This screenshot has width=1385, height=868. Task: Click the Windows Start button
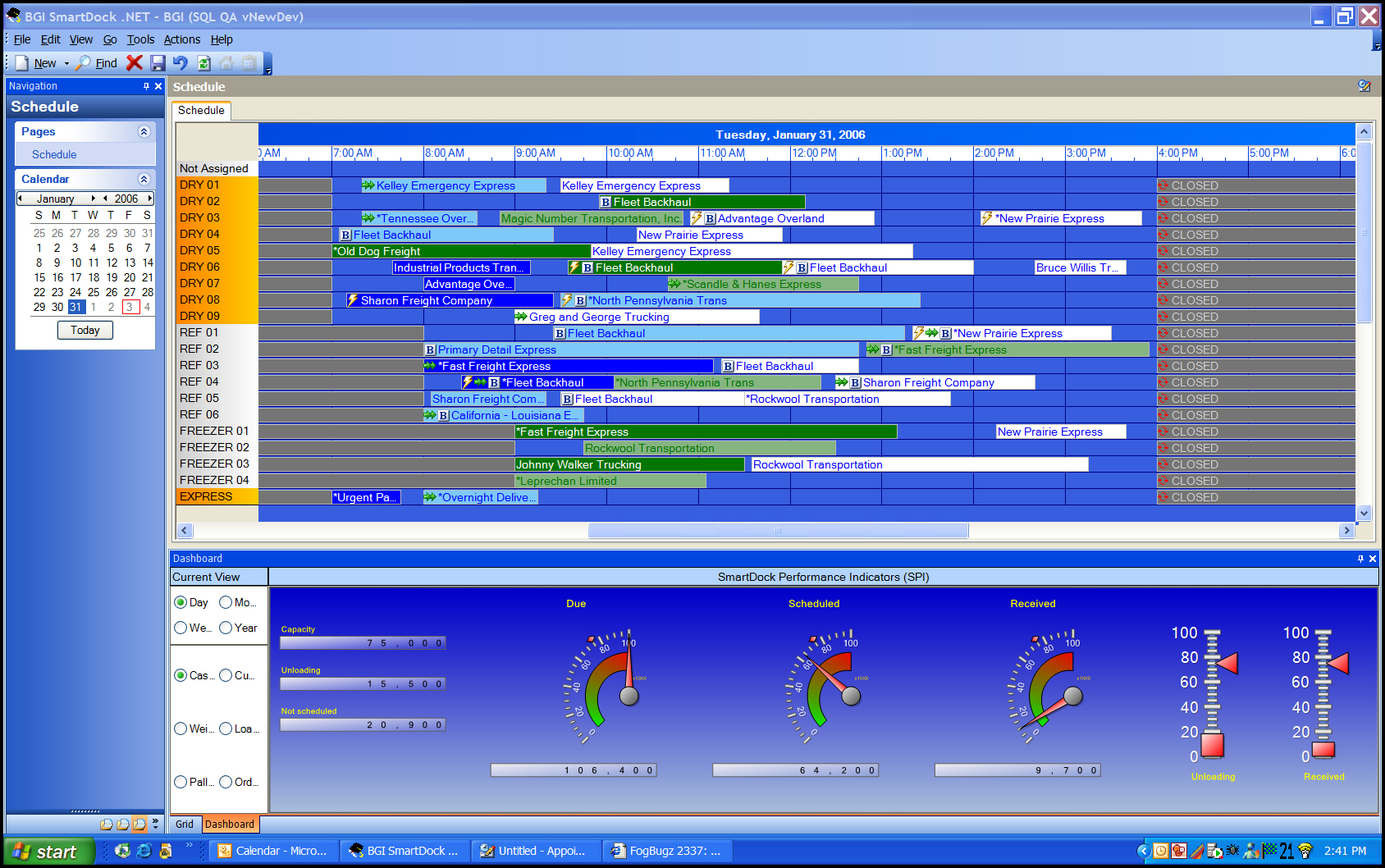48,852
